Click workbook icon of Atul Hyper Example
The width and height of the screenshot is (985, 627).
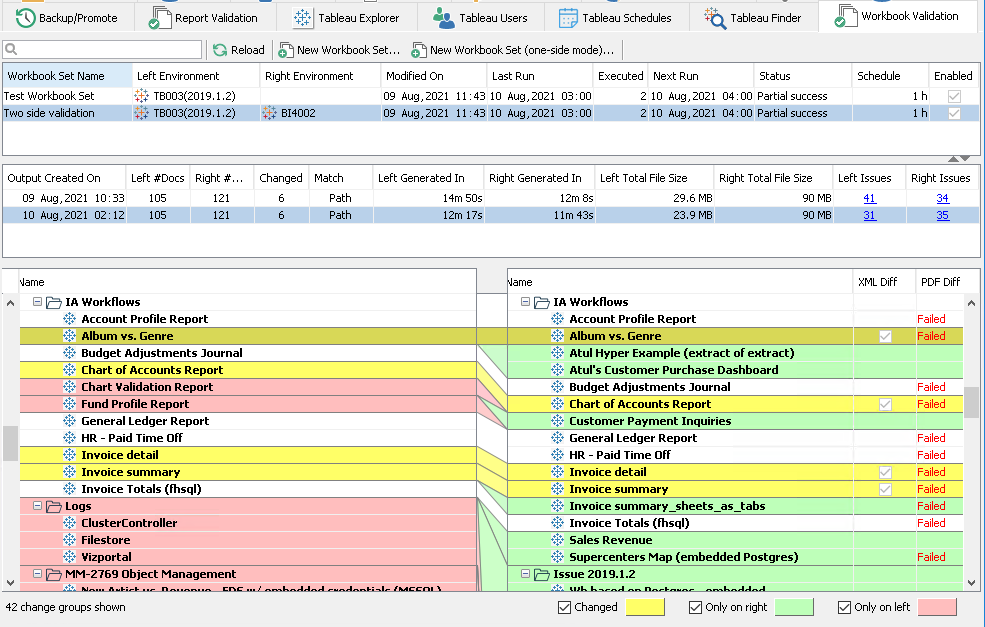558,352
